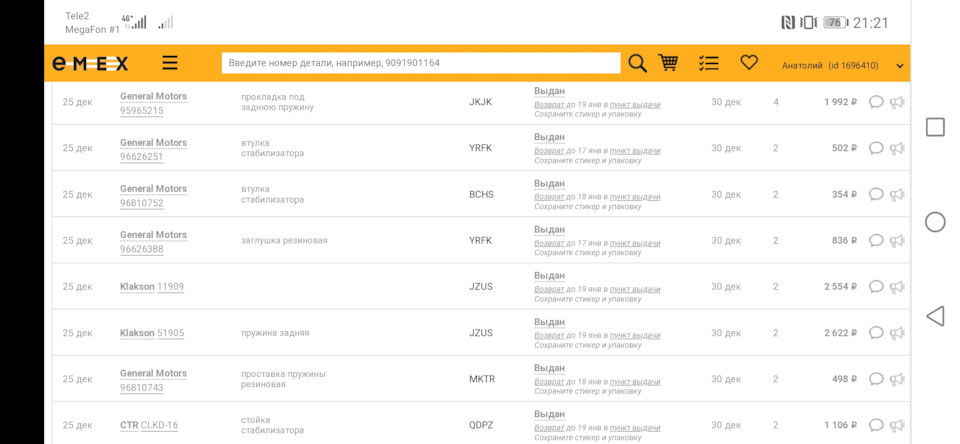Open пункт выдачи link for 836 ₽ order
Screen dimensions: 960x444
[x=635, y=243]
